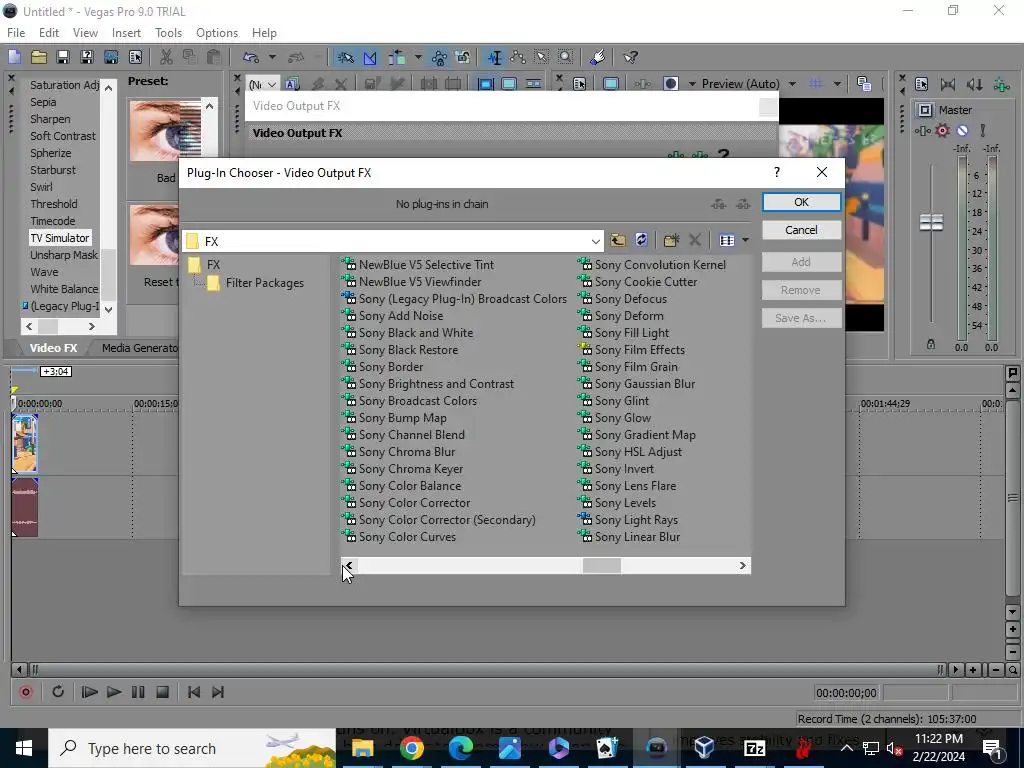Click the OK button in Plug-In Chooser

click(x=801, y=202)
